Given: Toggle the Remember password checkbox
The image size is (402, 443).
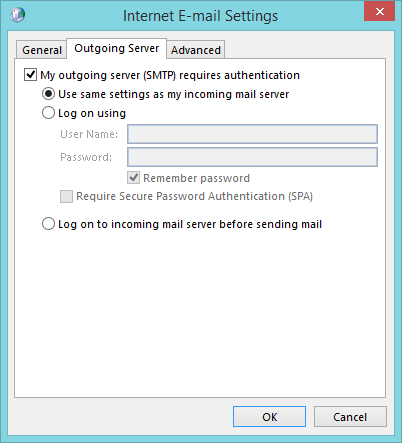Looking at the screenshot, I should 133,178.
